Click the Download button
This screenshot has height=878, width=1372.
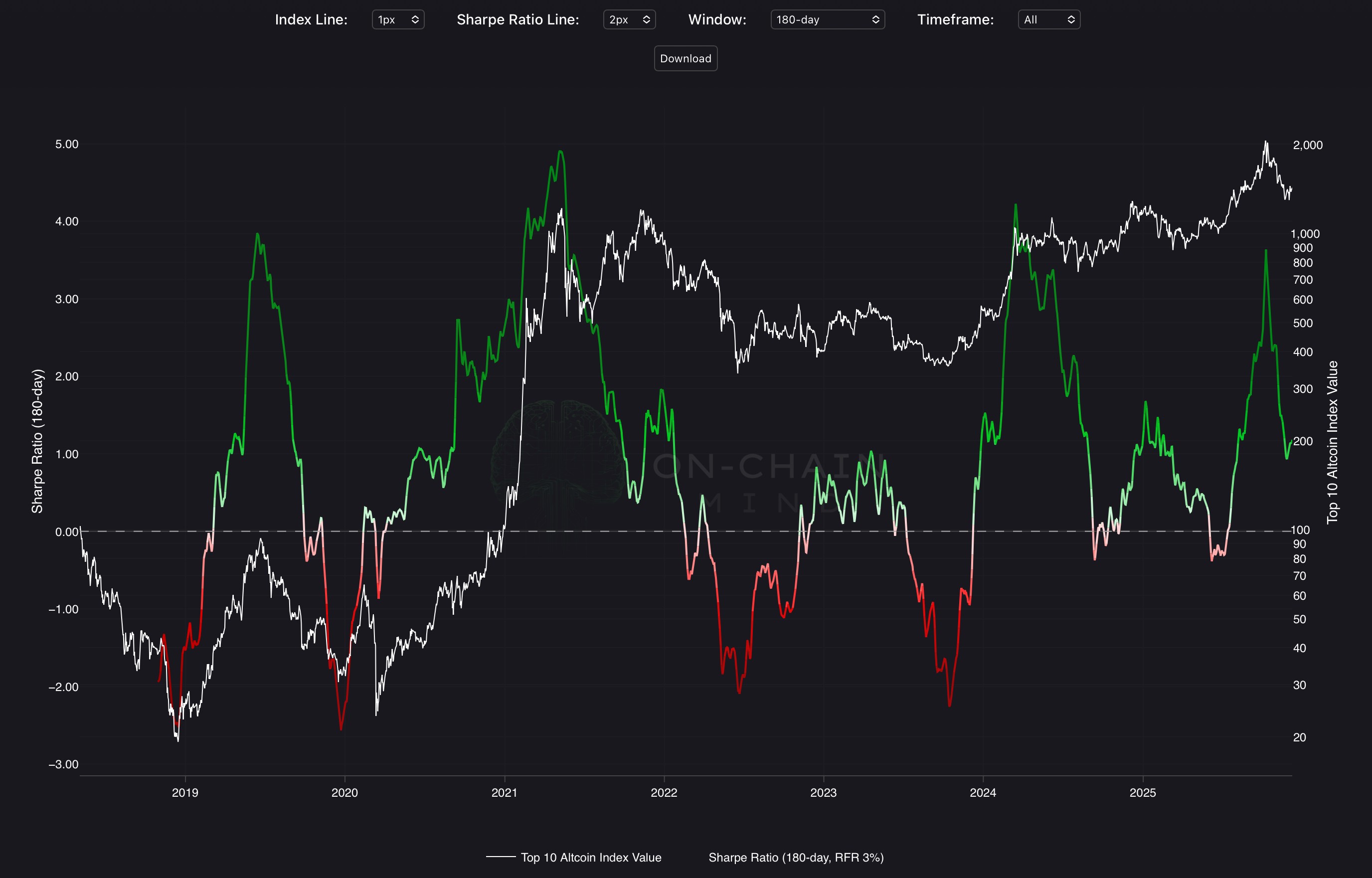685,58
